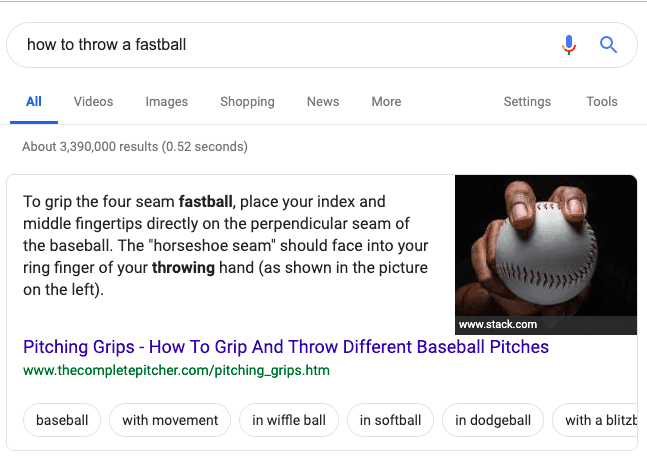Viewport: 647px width, 456px height.
Task: Switch to the Videos tab
Action: [x=93, y=101]
